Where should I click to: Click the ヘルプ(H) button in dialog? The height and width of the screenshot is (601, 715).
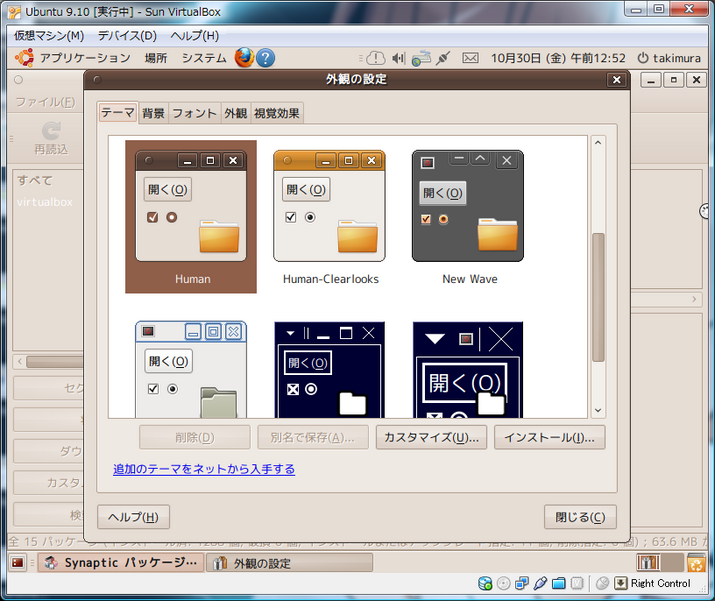[x=134, y=517]
